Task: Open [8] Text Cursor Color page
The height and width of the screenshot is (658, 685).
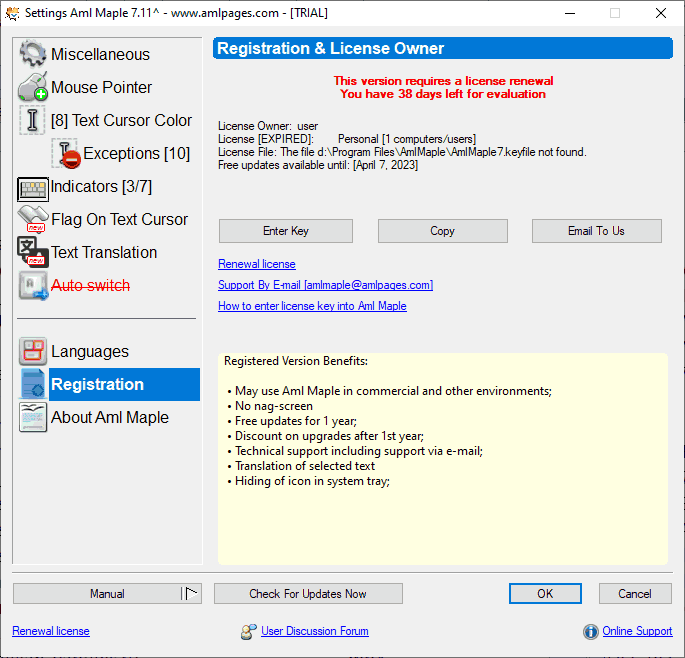Action: tap(121, 120)
